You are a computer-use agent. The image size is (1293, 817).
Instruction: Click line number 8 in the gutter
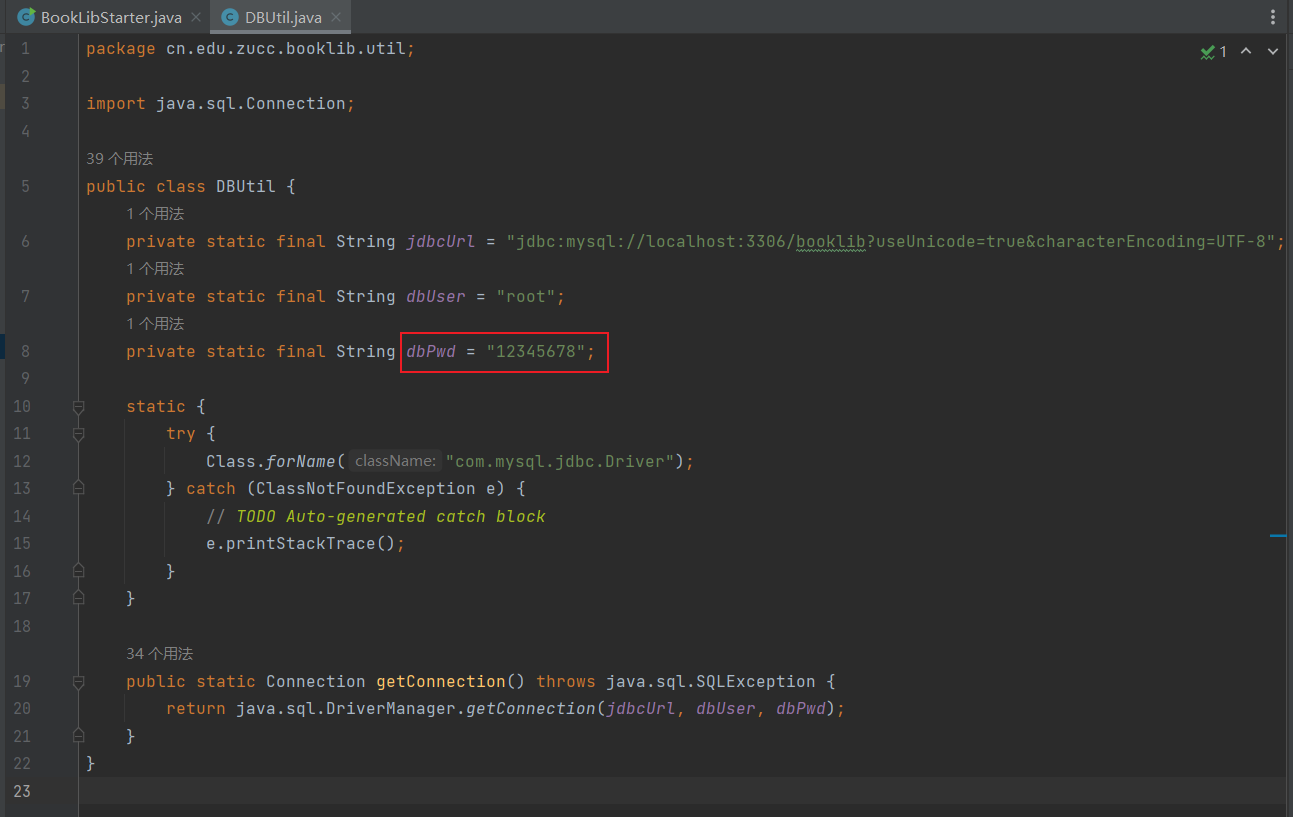point(26,351)
